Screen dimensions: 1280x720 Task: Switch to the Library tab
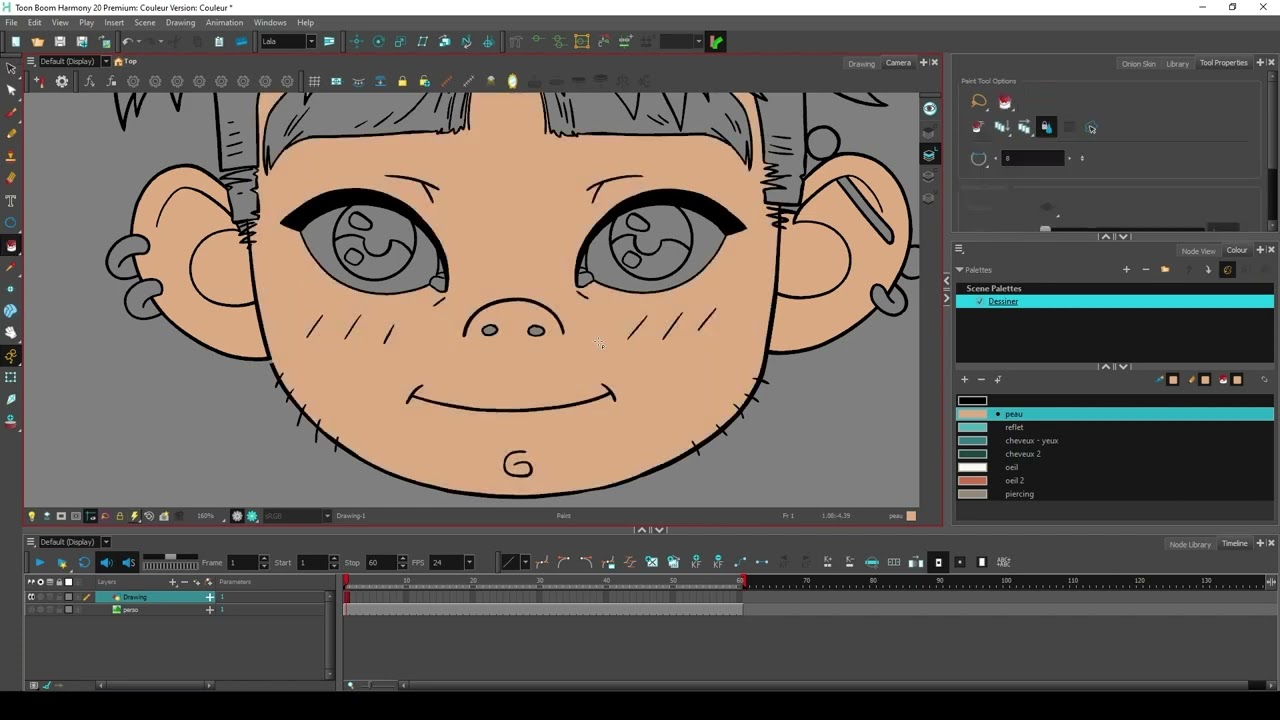coord(1177,64)
